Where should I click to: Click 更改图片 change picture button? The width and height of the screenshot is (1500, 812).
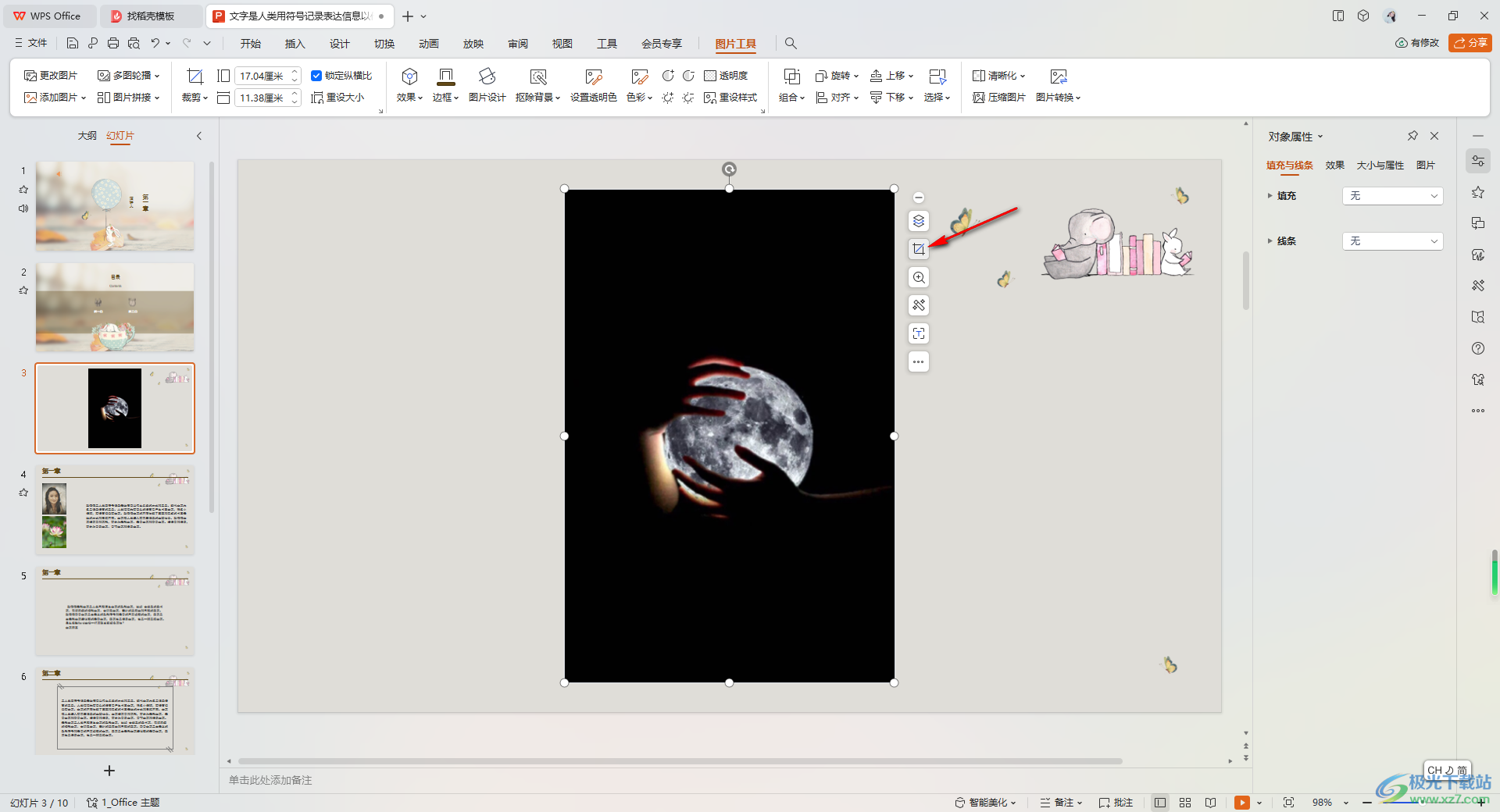[51, 76]
